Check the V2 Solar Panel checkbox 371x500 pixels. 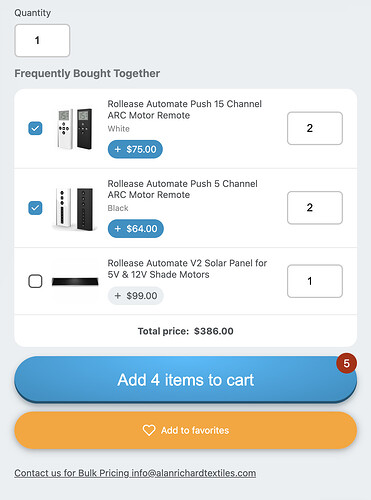35,281
